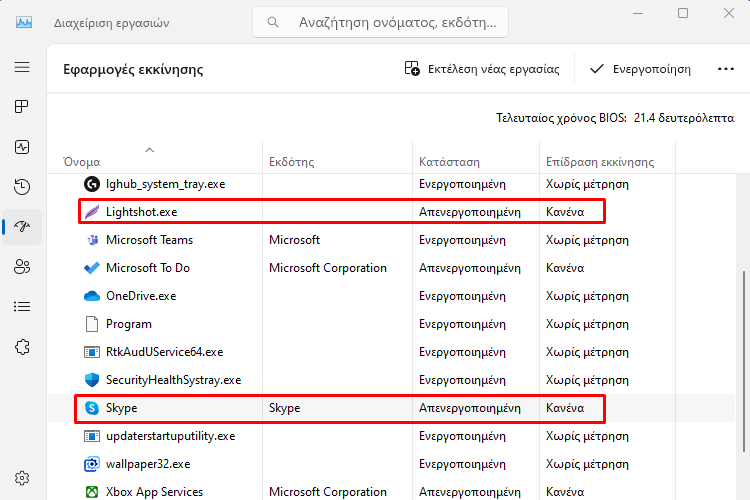Sort by the Όνομα column header
Screen dimensions: 750x500
(x=82, y=162)
